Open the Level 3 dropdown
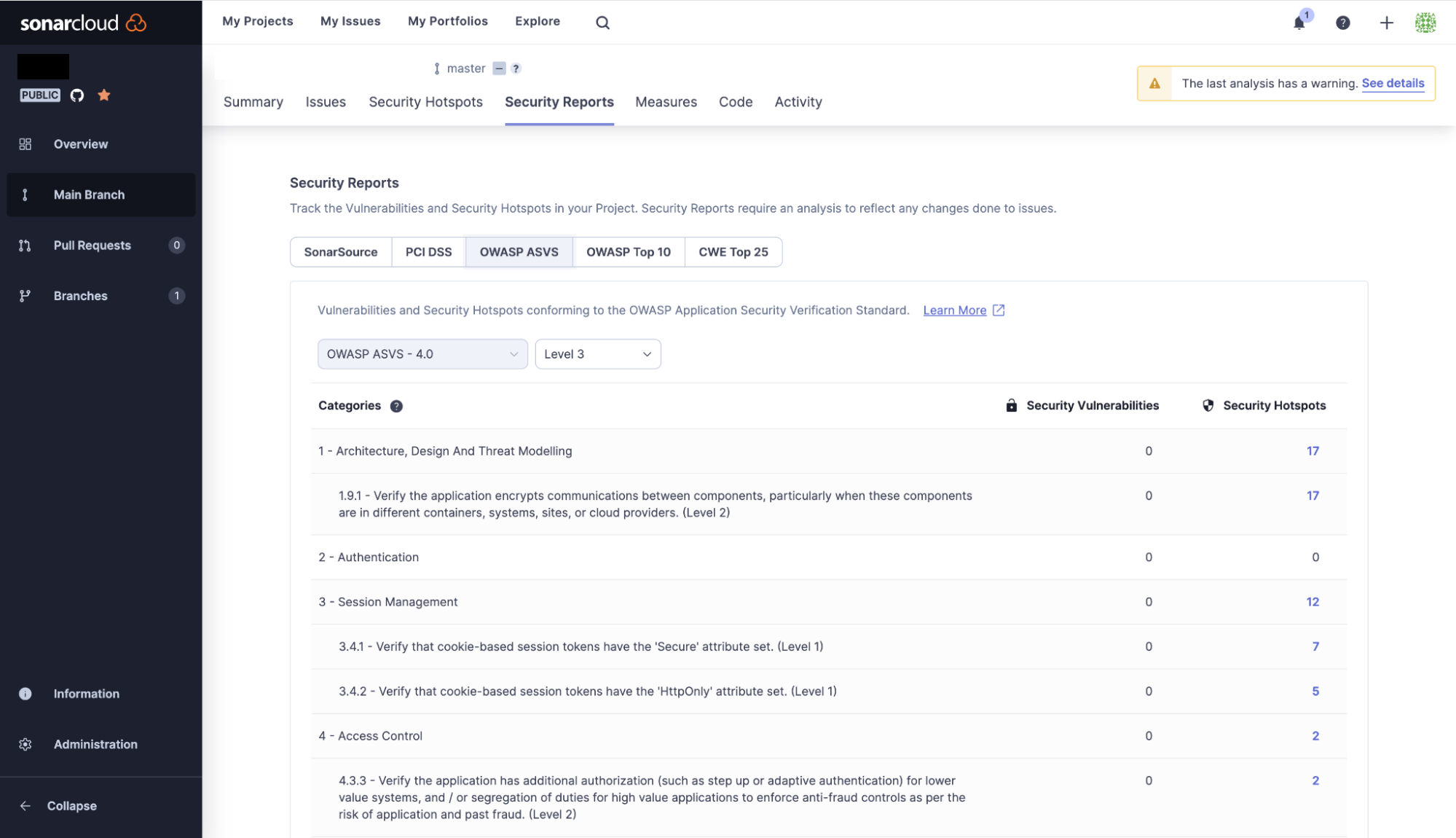The height and width of the screenshot is (838, 1456). click(597, 354)
